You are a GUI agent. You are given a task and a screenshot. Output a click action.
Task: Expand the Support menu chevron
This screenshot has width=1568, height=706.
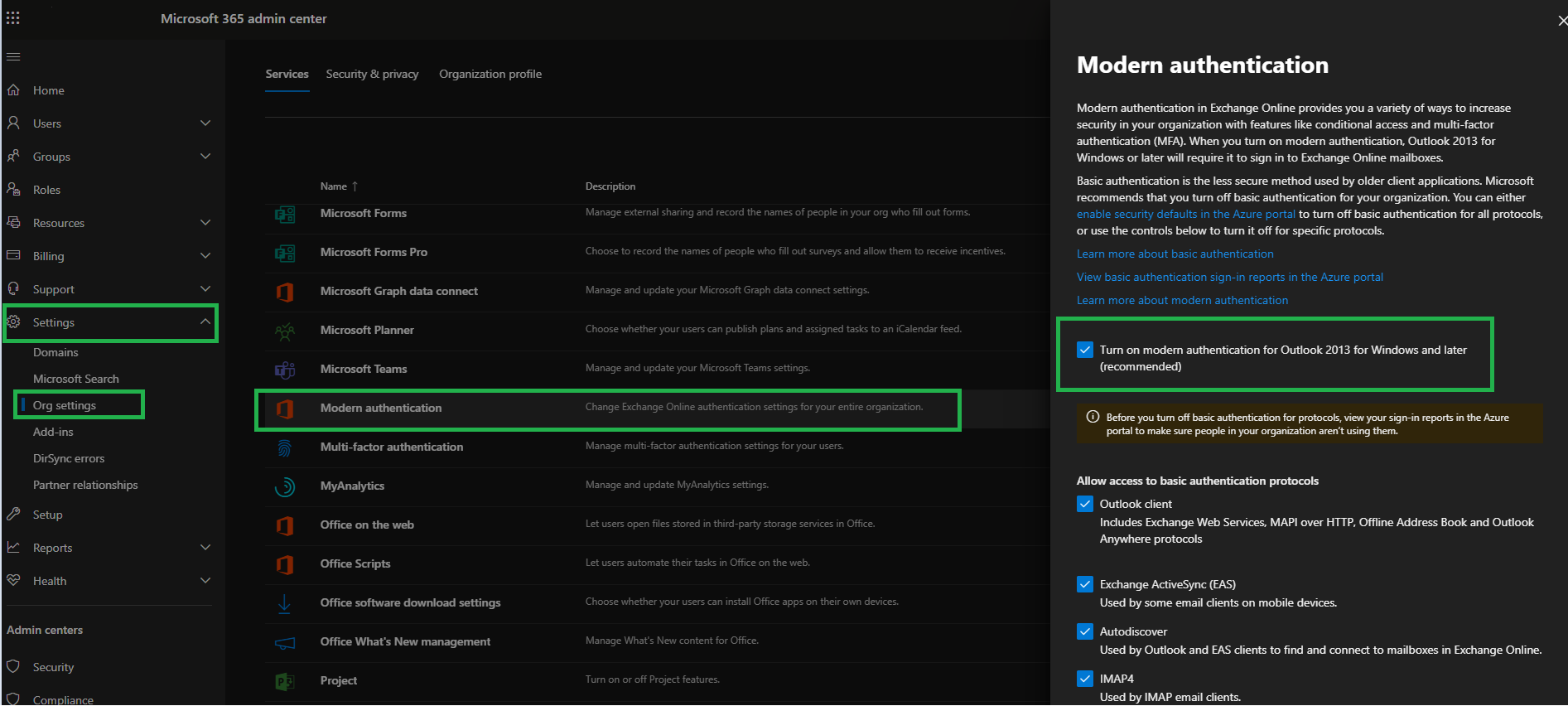205,288
